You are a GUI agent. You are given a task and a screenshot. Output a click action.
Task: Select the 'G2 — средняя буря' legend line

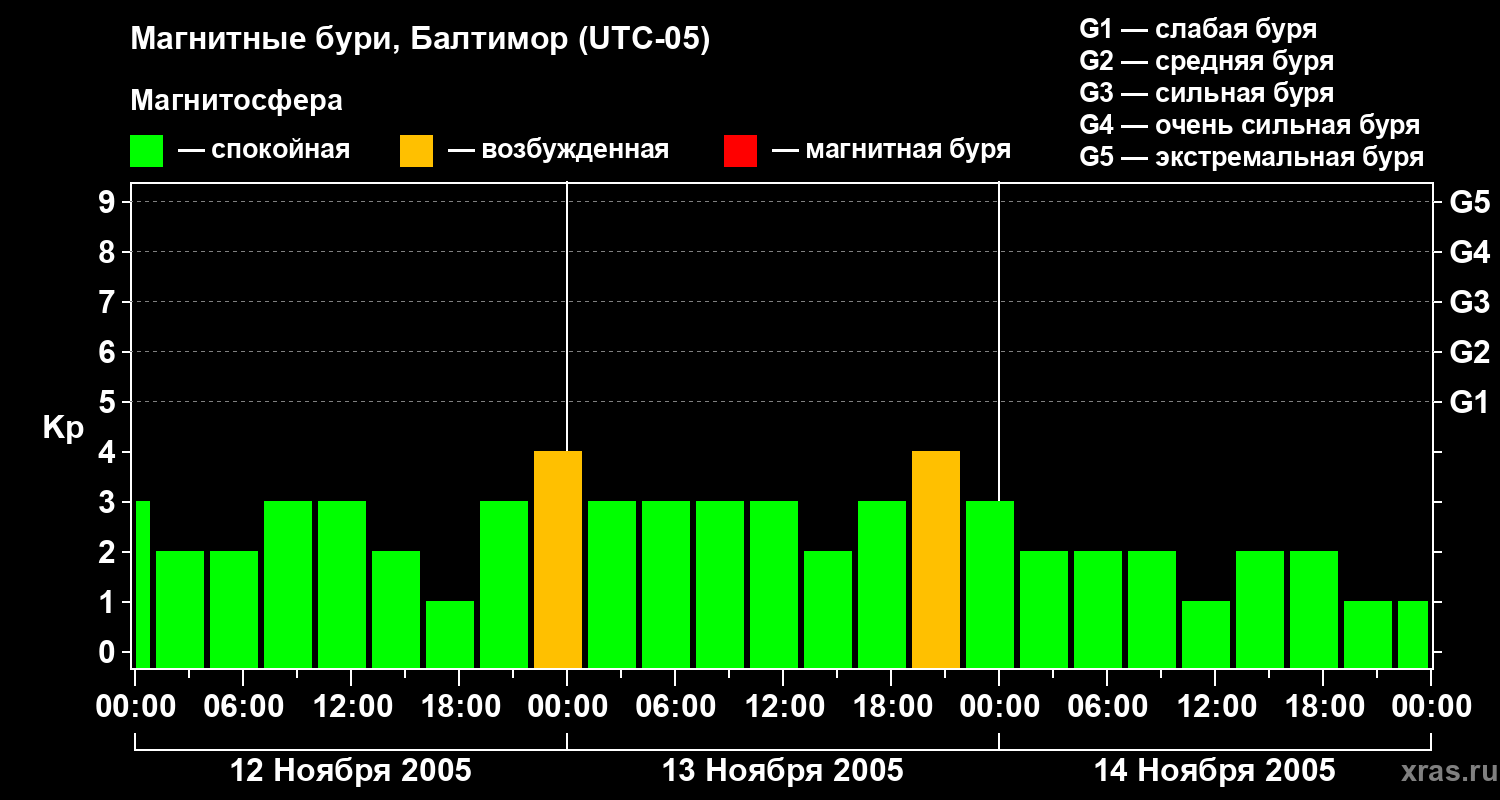[x=1206, y=61]
